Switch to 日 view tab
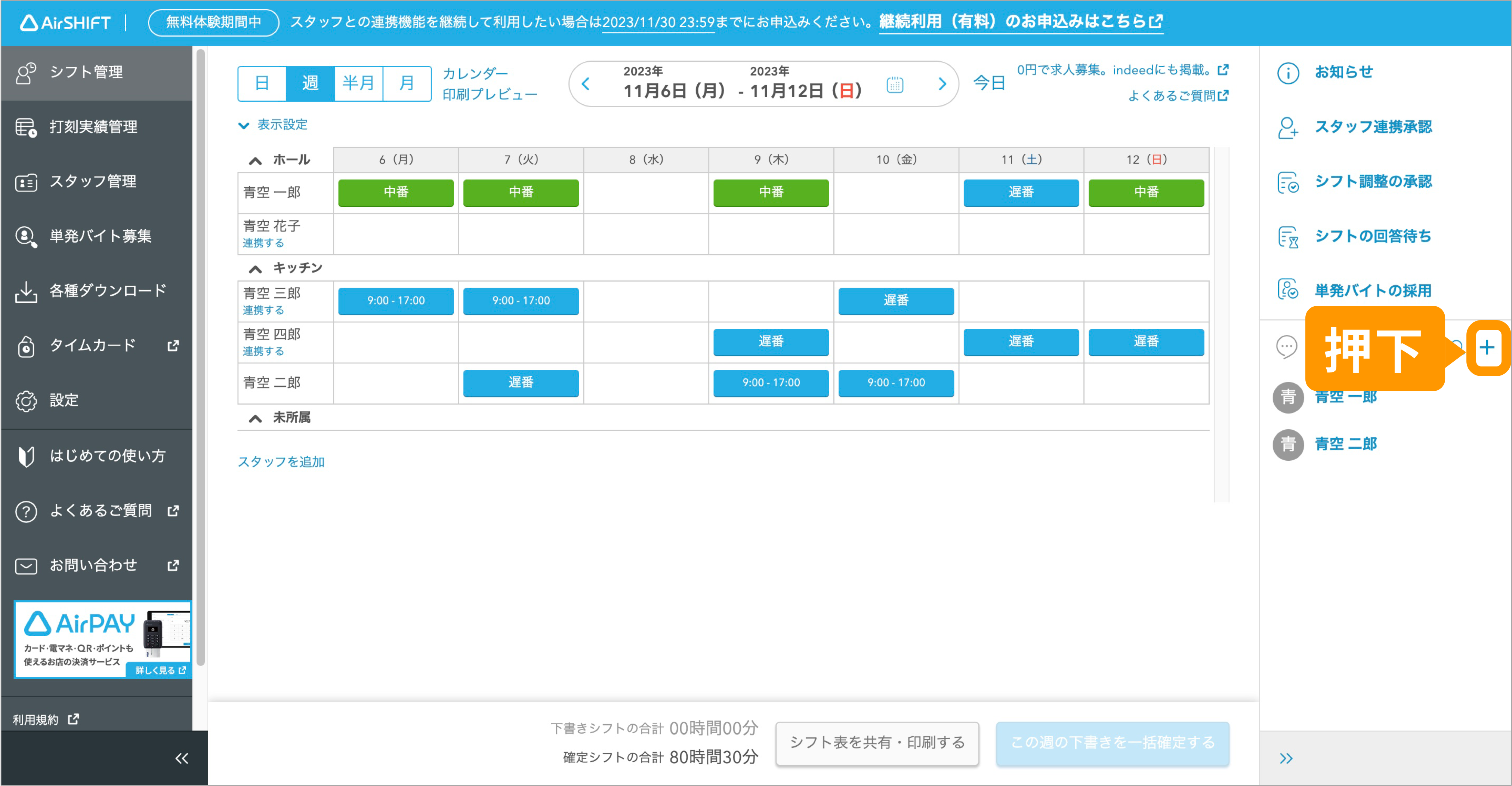 262,83
